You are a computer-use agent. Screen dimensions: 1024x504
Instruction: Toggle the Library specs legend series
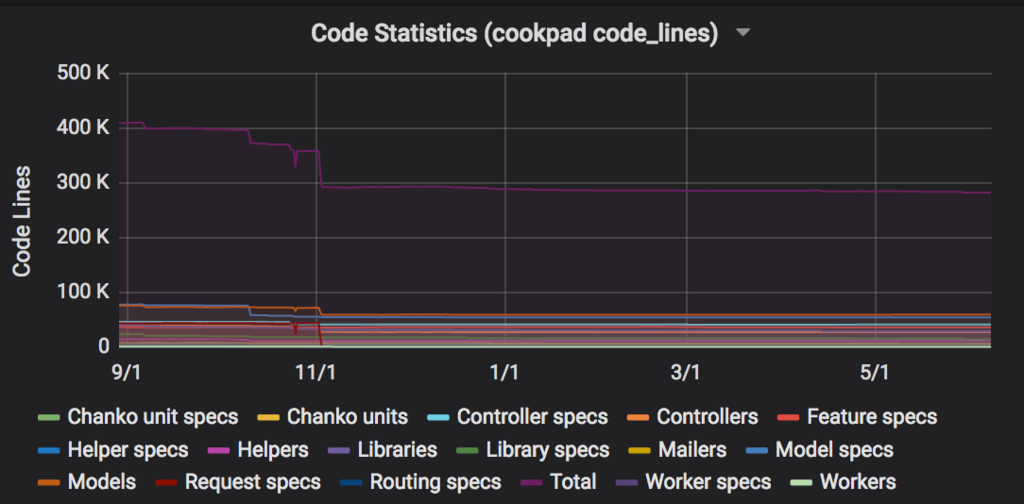pyautogui.click(x=547, y=450)
